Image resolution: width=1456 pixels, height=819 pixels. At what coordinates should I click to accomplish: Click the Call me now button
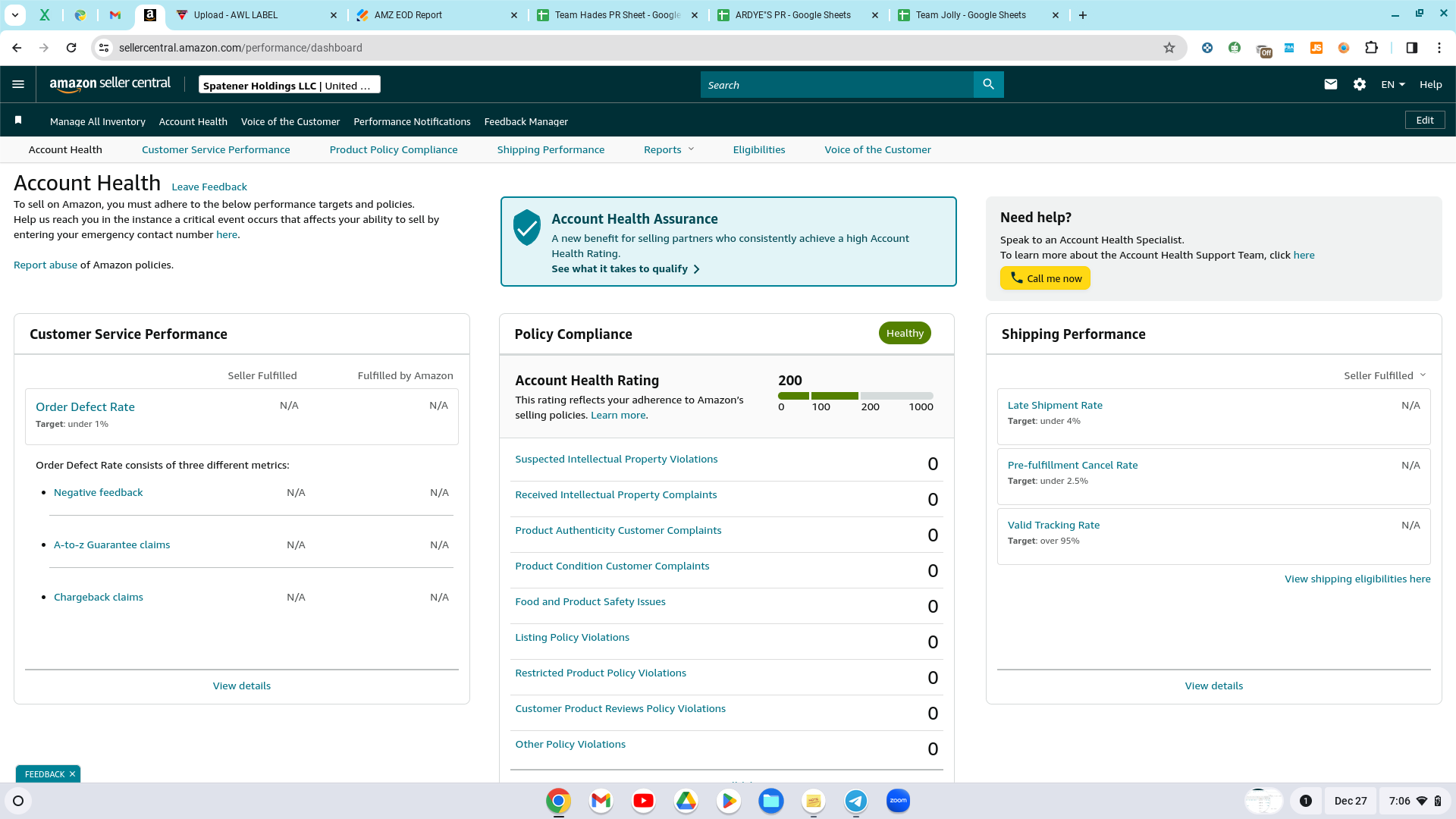(x=1045, y=278)
